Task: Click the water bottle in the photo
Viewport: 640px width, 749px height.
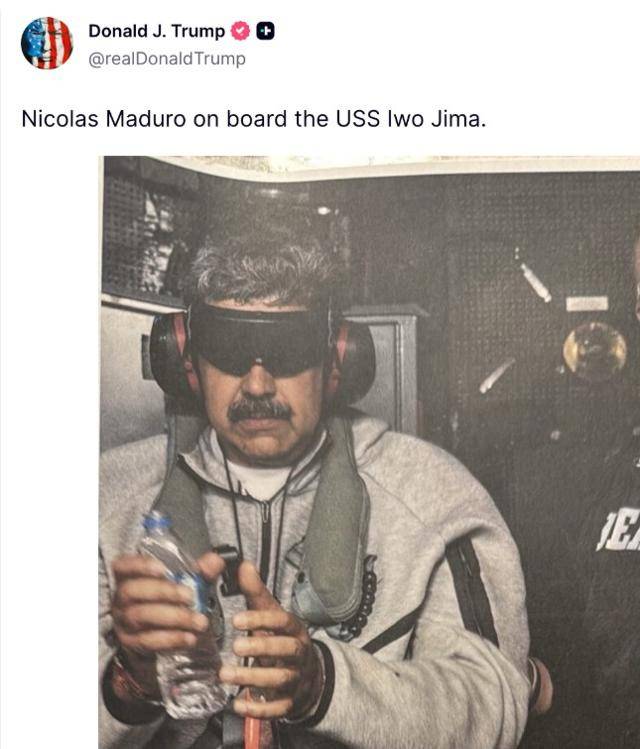Action: [x=184, y=616]
